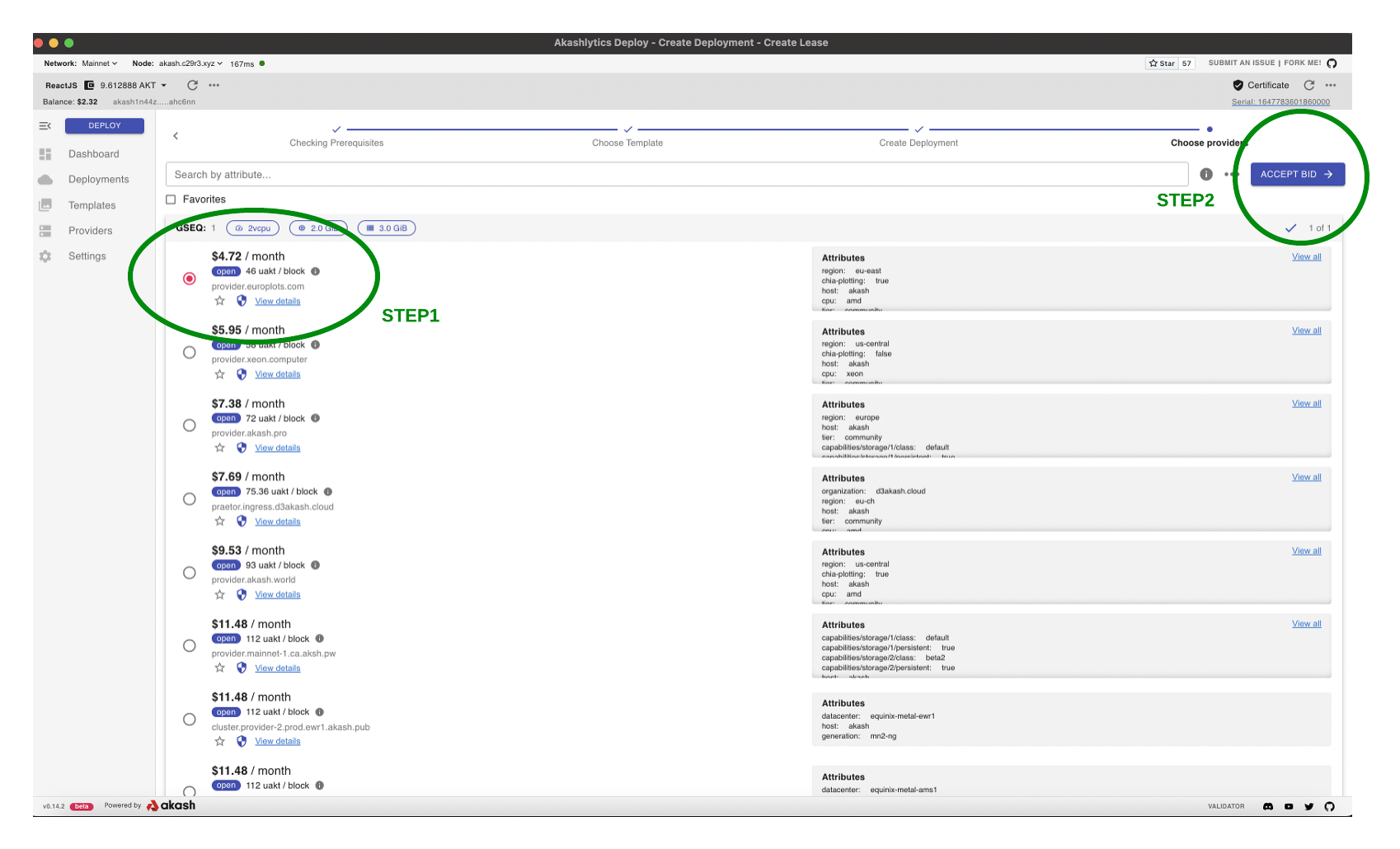This screenshot has width=1400, height=849.
Task: Click the info icon beside the search field
Action: [x=1206, y=175]
